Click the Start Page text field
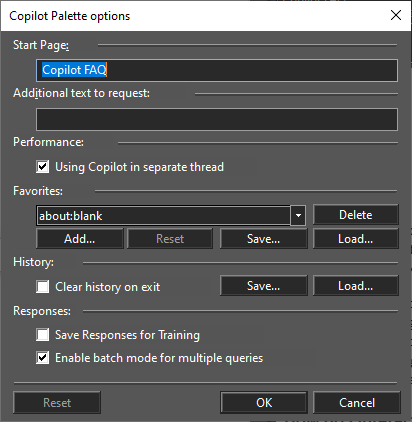This screenshot has width=412, height=422. click(x=217, y=70)
